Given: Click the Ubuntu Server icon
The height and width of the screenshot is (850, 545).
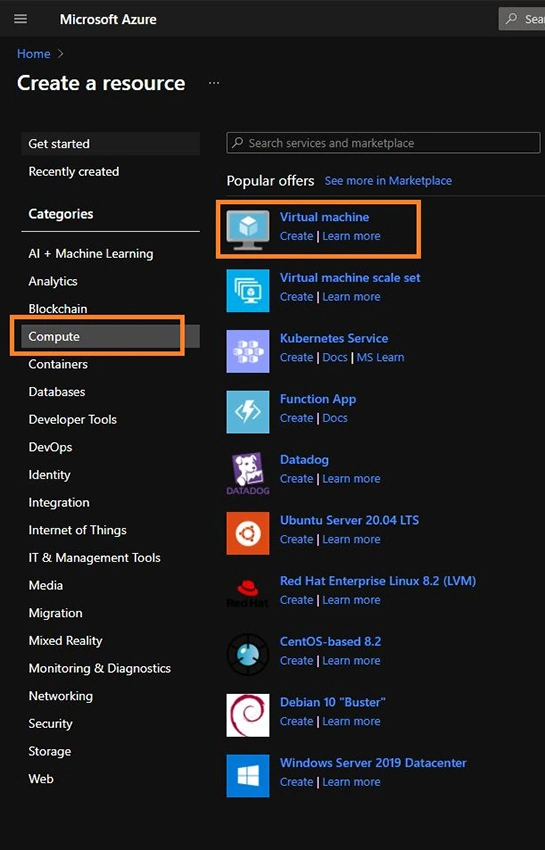Looking at the screenshot, I should 248,533.
